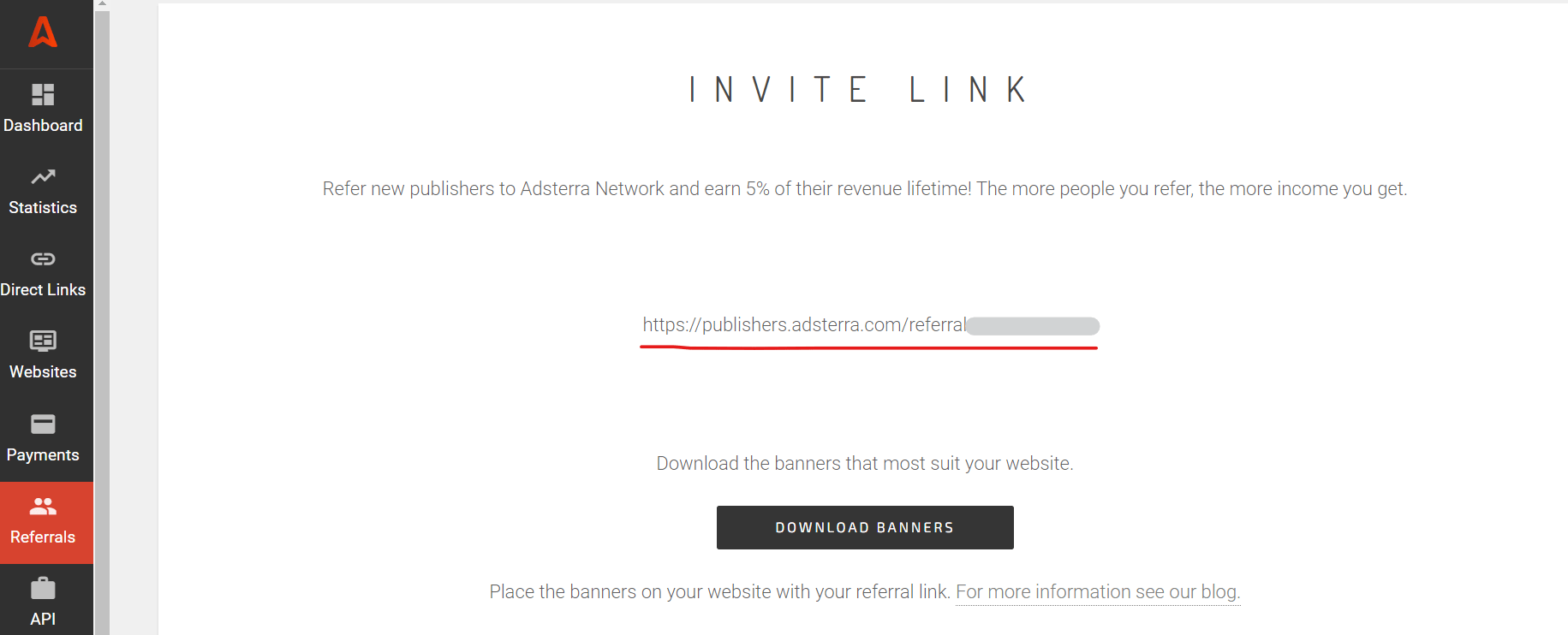Select the Dashboard grid icon

pos(42,93)
